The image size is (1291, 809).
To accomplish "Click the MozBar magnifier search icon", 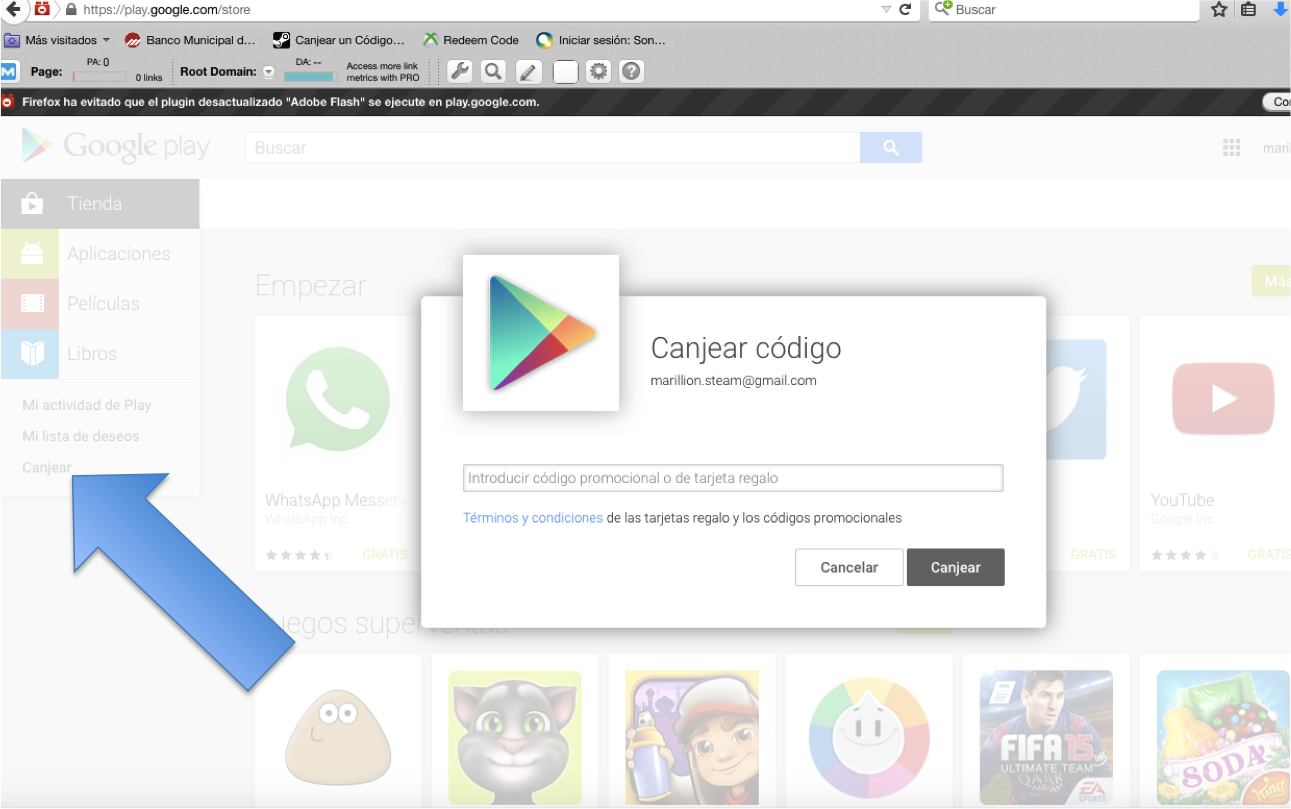I will (x=492, y=71).
